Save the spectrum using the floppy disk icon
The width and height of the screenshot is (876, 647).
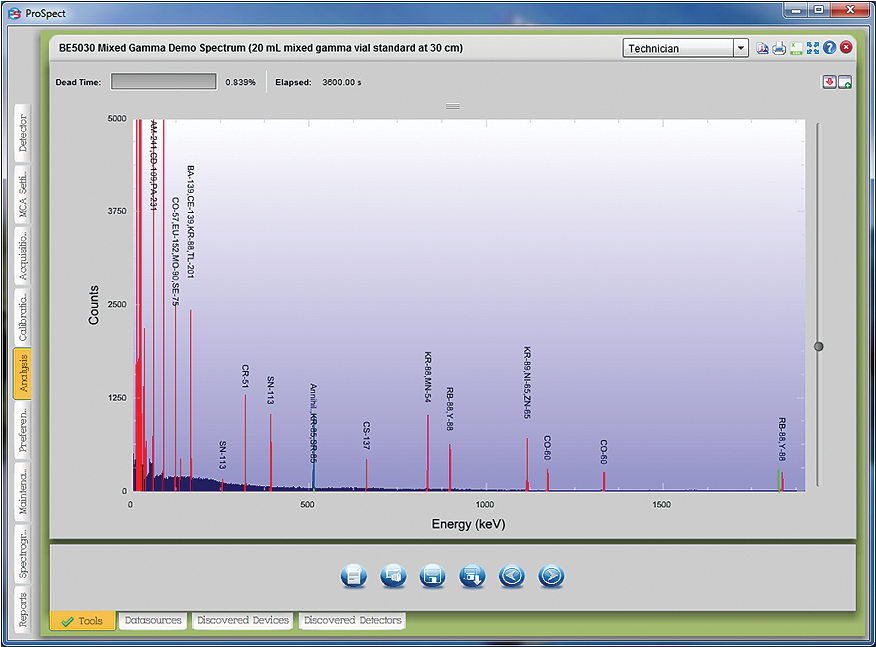(432, 576)
